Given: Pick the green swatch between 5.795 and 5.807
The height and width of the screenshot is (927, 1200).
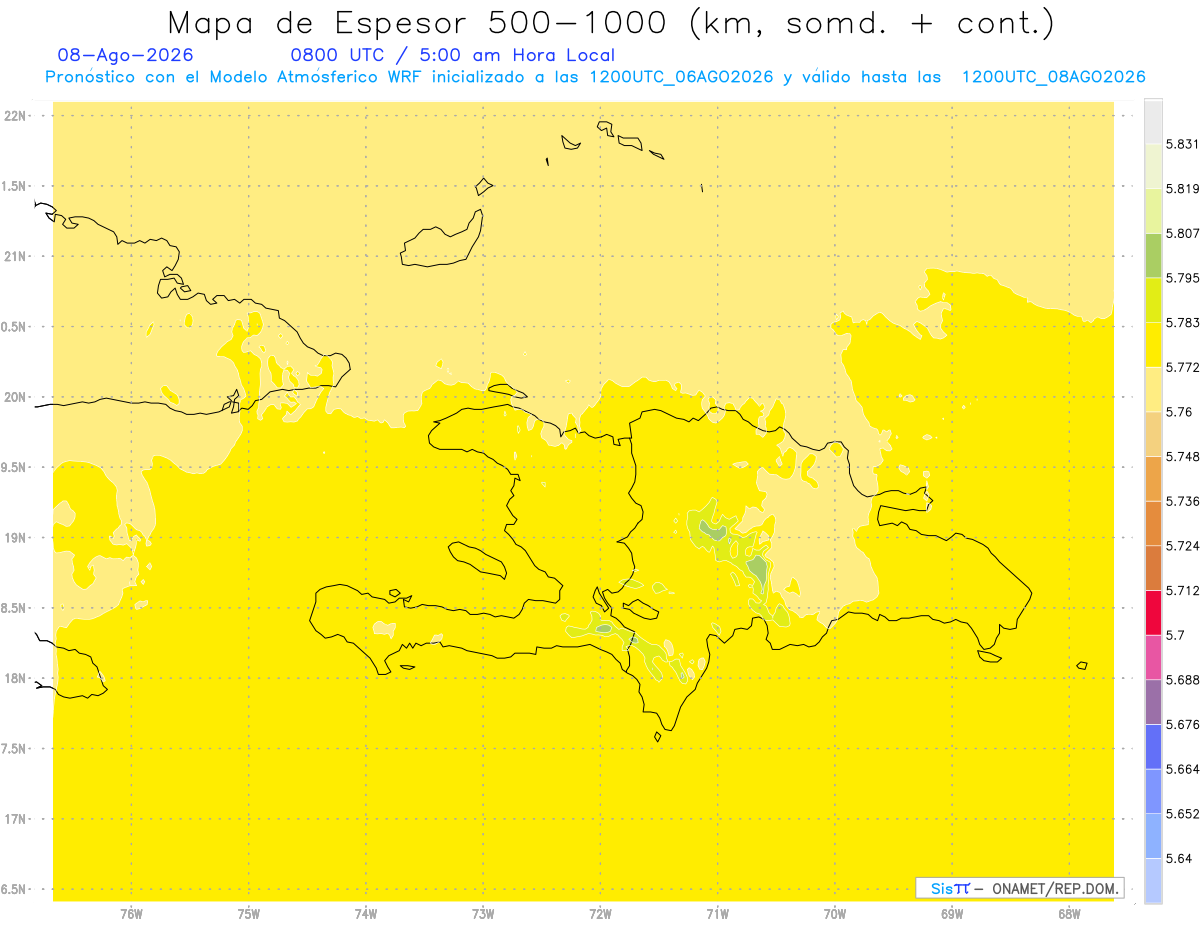Looking at the screenshot, I should tap(1153, 255).
